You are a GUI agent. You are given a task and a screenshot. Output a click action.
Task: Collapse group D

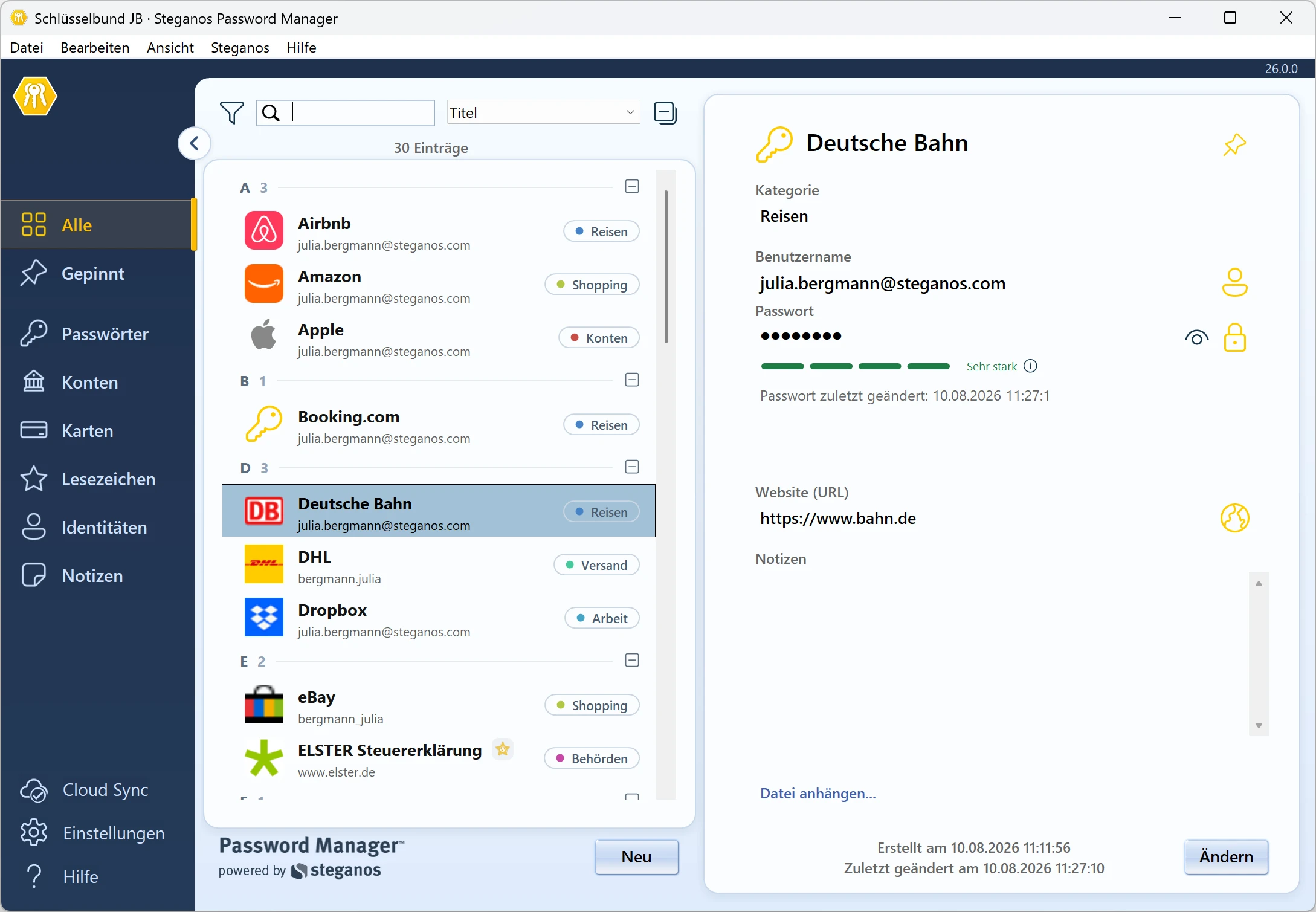(632, 467)
